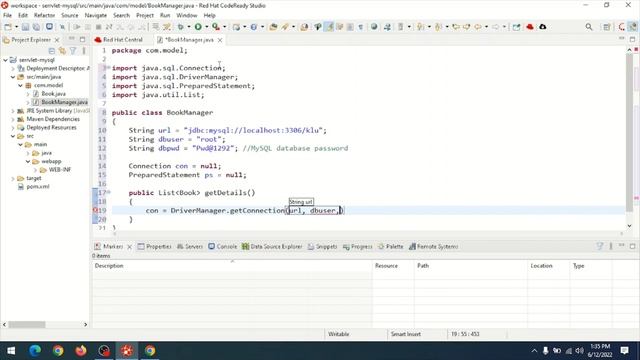The image size is (640, 360).
Task: Expand the target folder node
Action: 13,178
